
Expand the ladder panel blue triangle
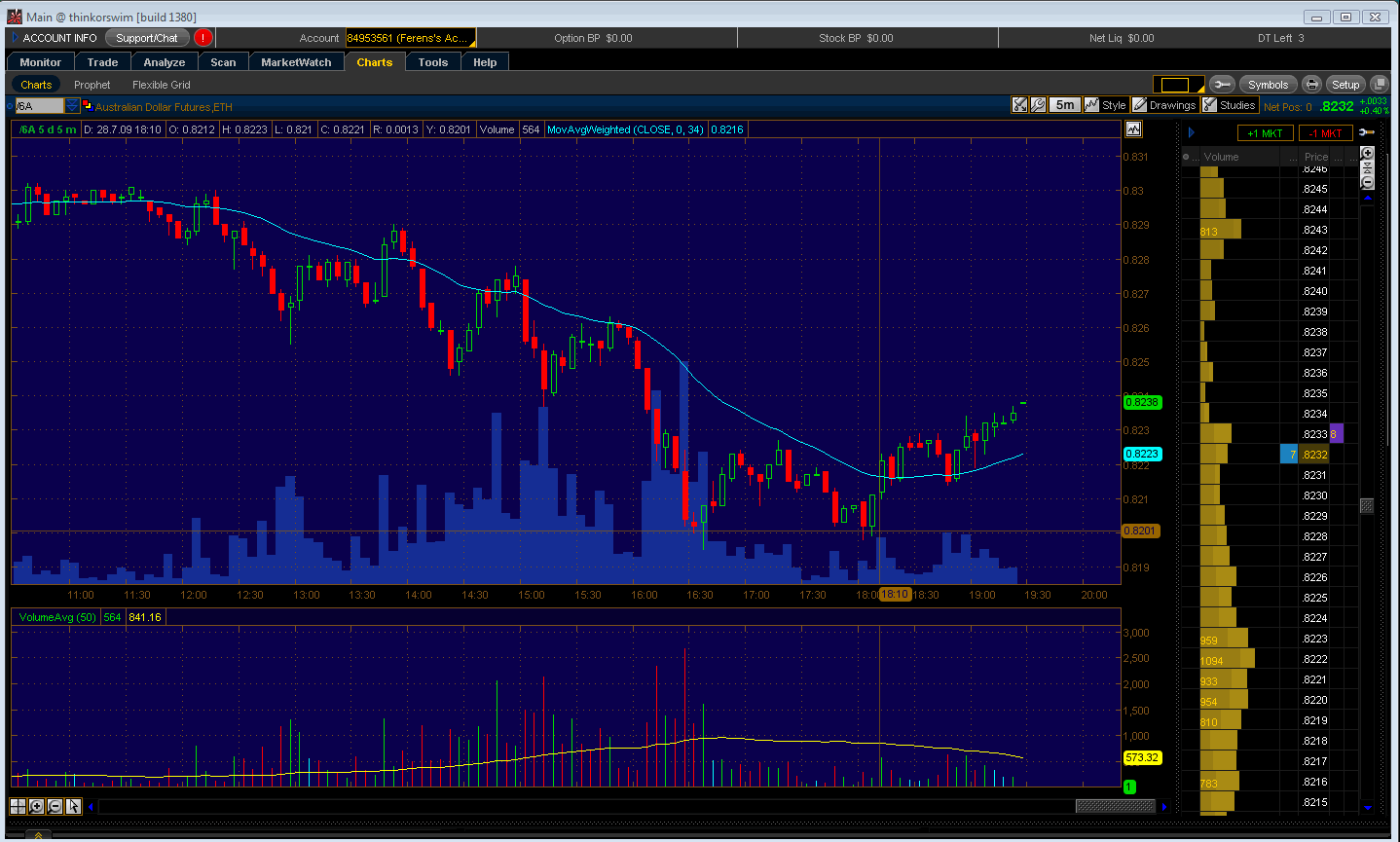click(1191, 132)
